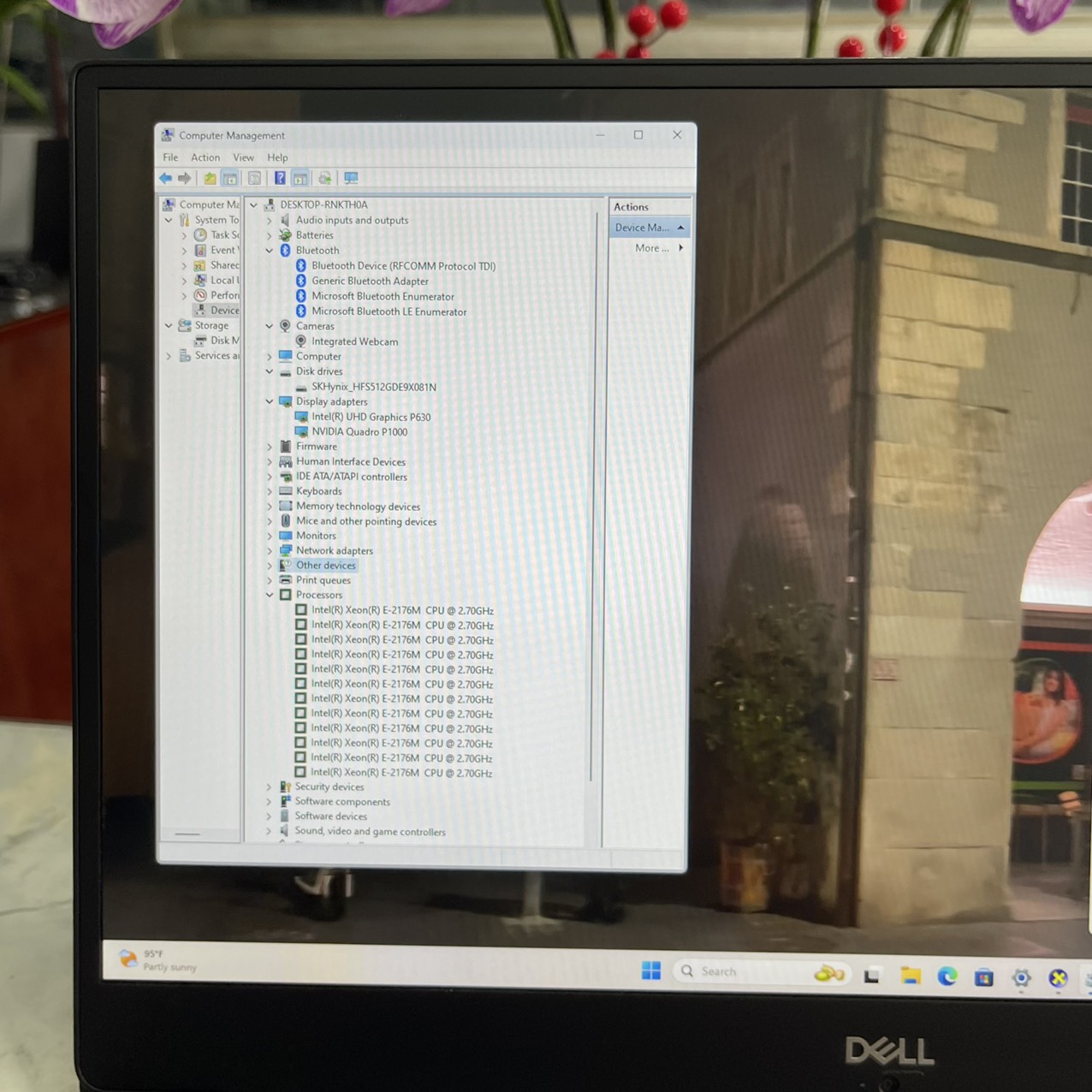
Task: Expand the Network adapters category
Action: (x=270, y=550)
